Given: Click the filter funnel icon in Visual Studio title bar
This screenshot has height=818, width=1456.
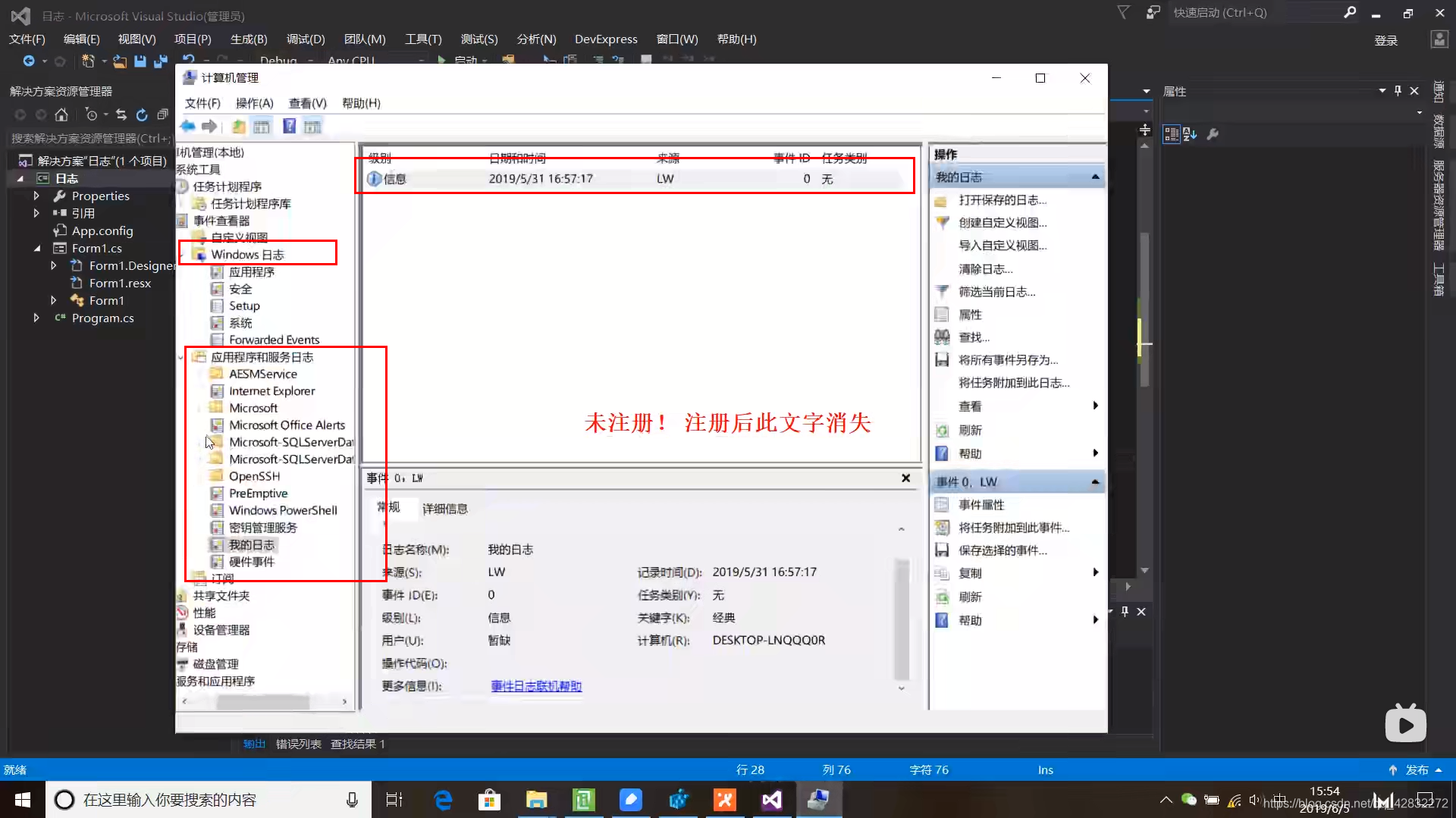Looking at the screenshot, I should [1124, 12].
